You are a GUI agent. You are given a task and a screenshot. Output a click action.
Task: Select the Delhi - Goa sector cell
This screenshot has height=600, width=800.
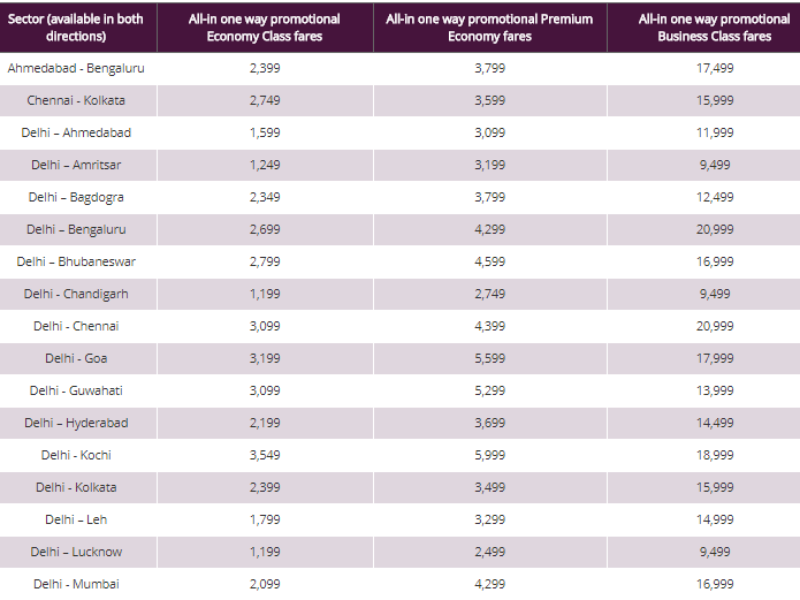[x=76, y=358]
